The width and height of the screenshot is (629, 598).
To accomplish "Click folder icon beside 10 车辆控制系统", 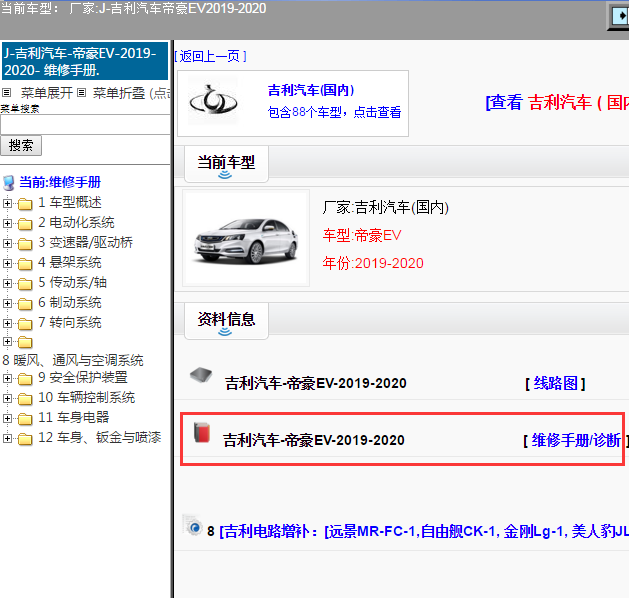I will click(x=25, y=399).
